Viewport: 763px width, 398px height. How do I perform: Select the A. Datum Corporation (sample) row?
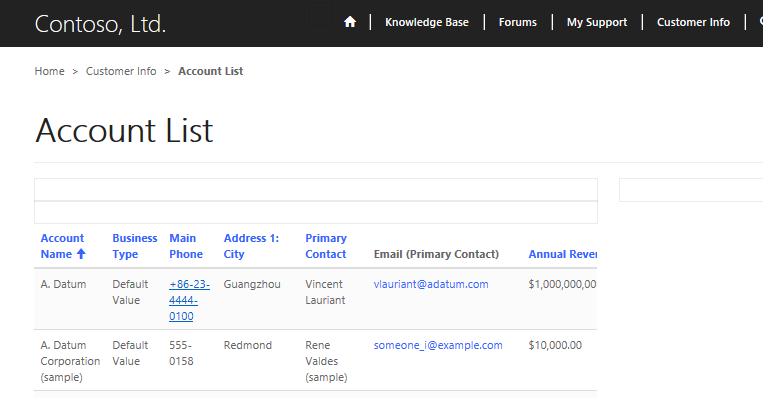316,360
